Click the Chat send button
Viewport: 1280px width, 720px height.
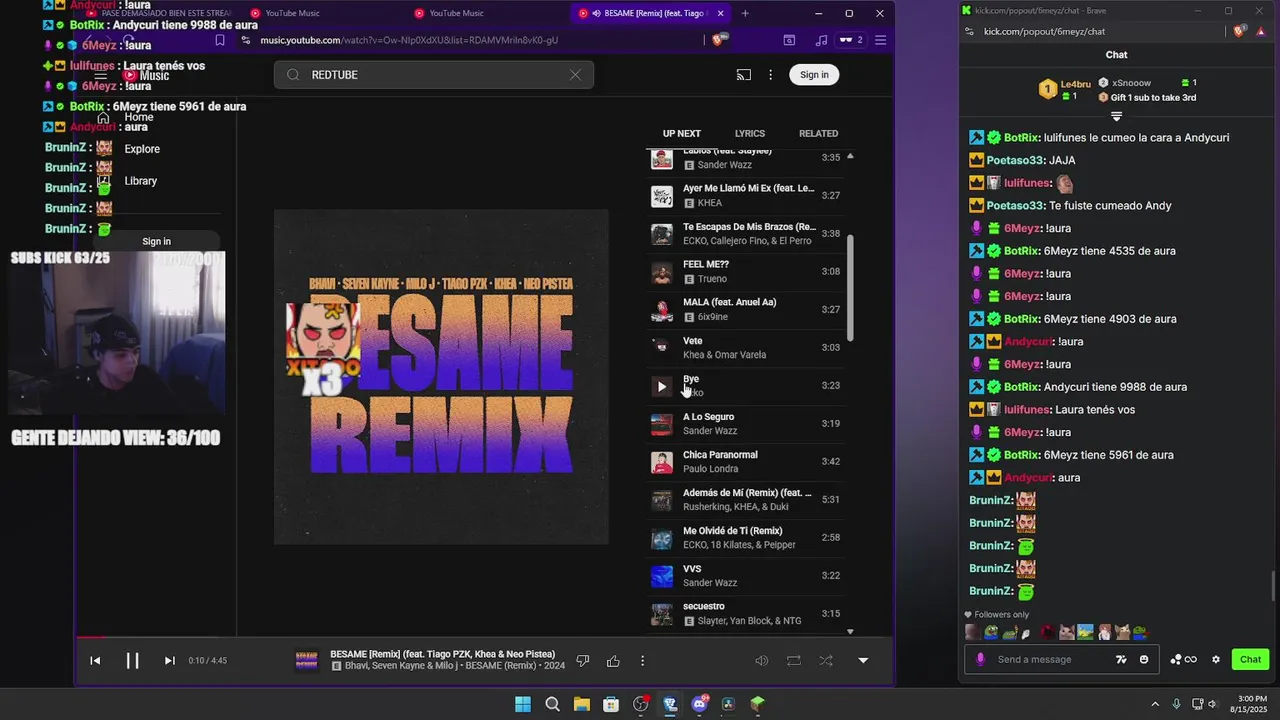tap(1250, 659)
